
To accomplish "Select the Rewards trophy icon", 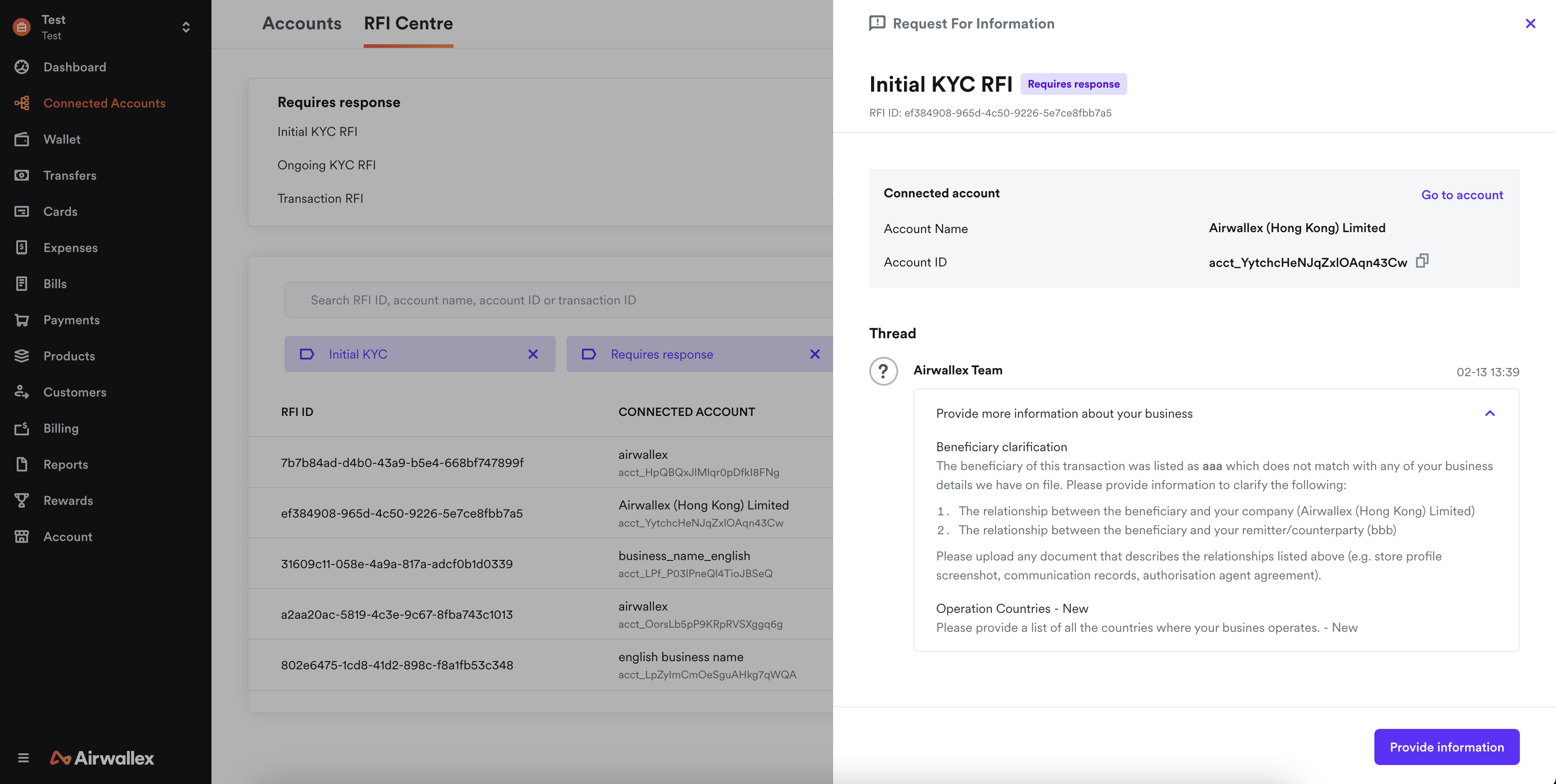I will point(22,501).
